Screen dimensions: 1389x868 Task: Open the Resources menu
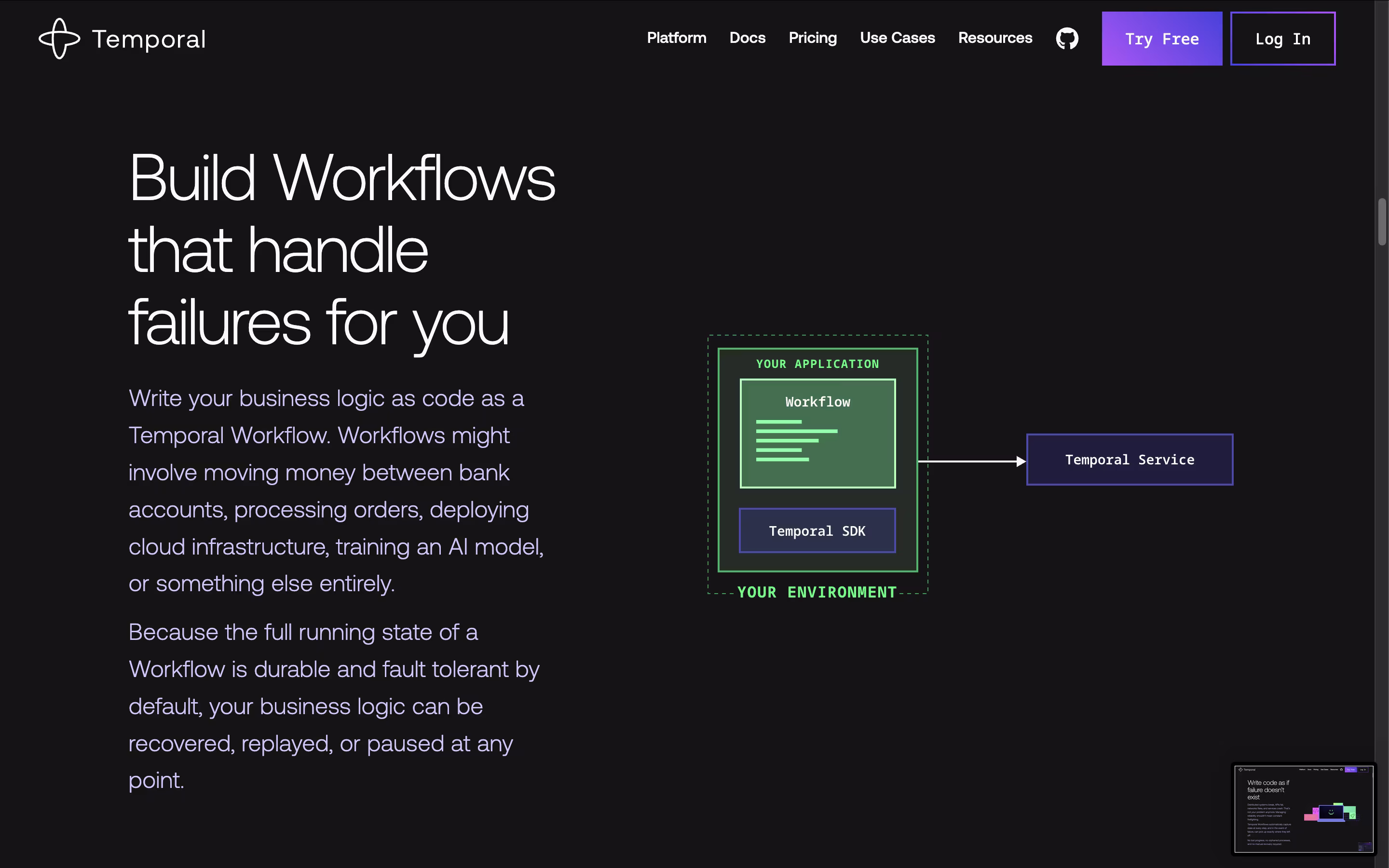tap(994, 38)
